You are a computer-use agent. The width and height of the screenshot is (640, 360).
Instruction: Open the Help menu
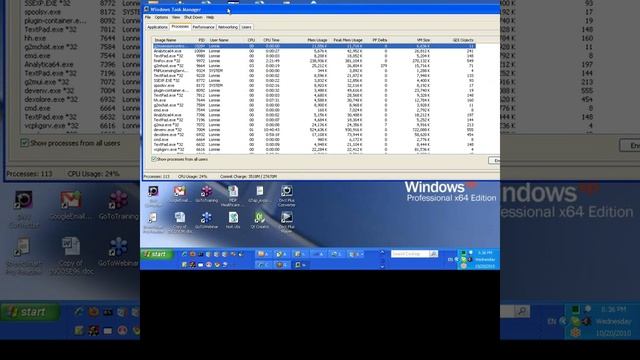210,18
